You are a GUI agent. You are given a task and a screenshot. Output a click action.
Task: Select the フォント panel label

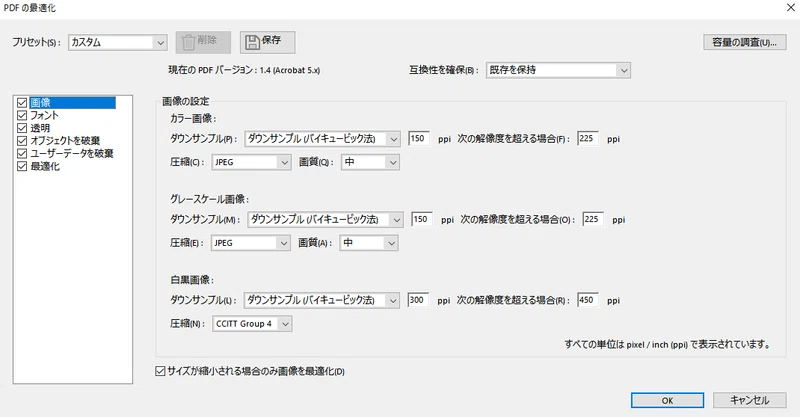(x=44, y=115)
